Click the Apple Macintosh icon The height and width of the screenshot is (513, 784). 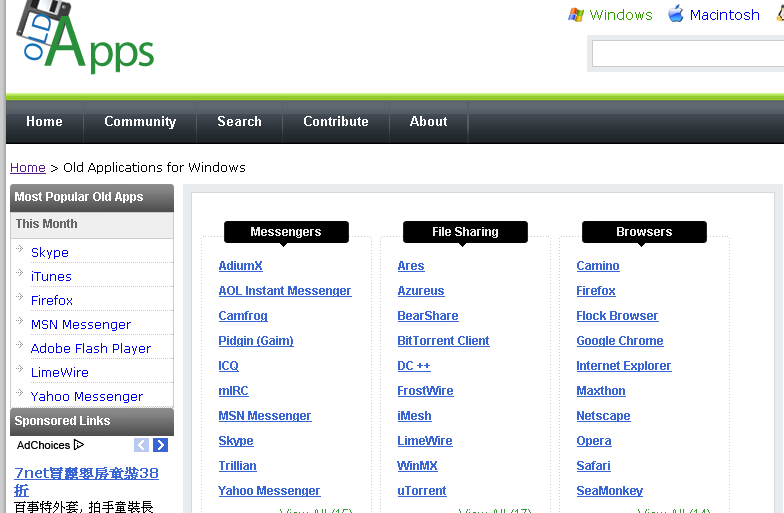(x=676, y=14)
